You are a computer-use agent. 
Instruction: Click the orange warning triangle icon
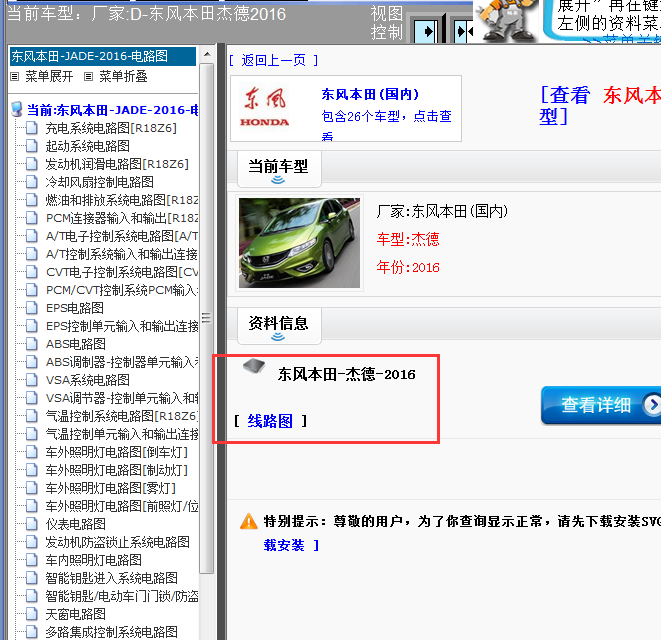click(249, 521)
